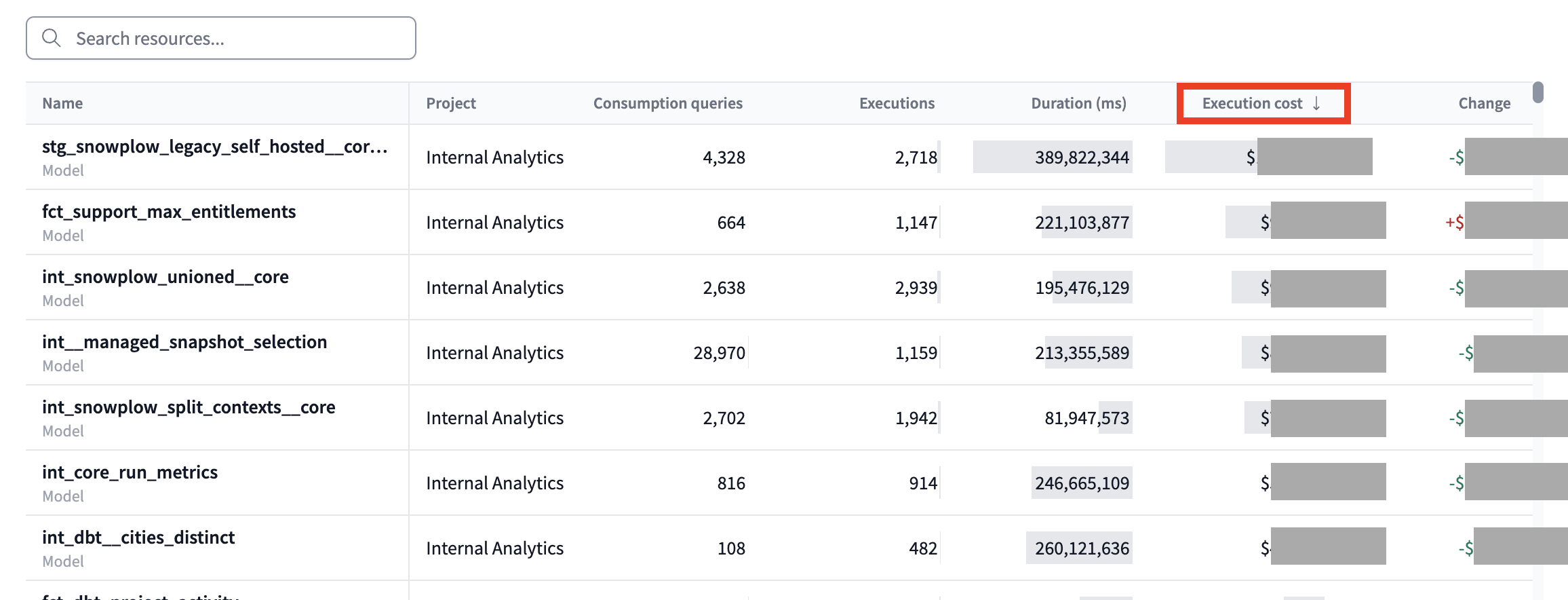Click the Project column header
1568x600 pixels.
point(451,102)
